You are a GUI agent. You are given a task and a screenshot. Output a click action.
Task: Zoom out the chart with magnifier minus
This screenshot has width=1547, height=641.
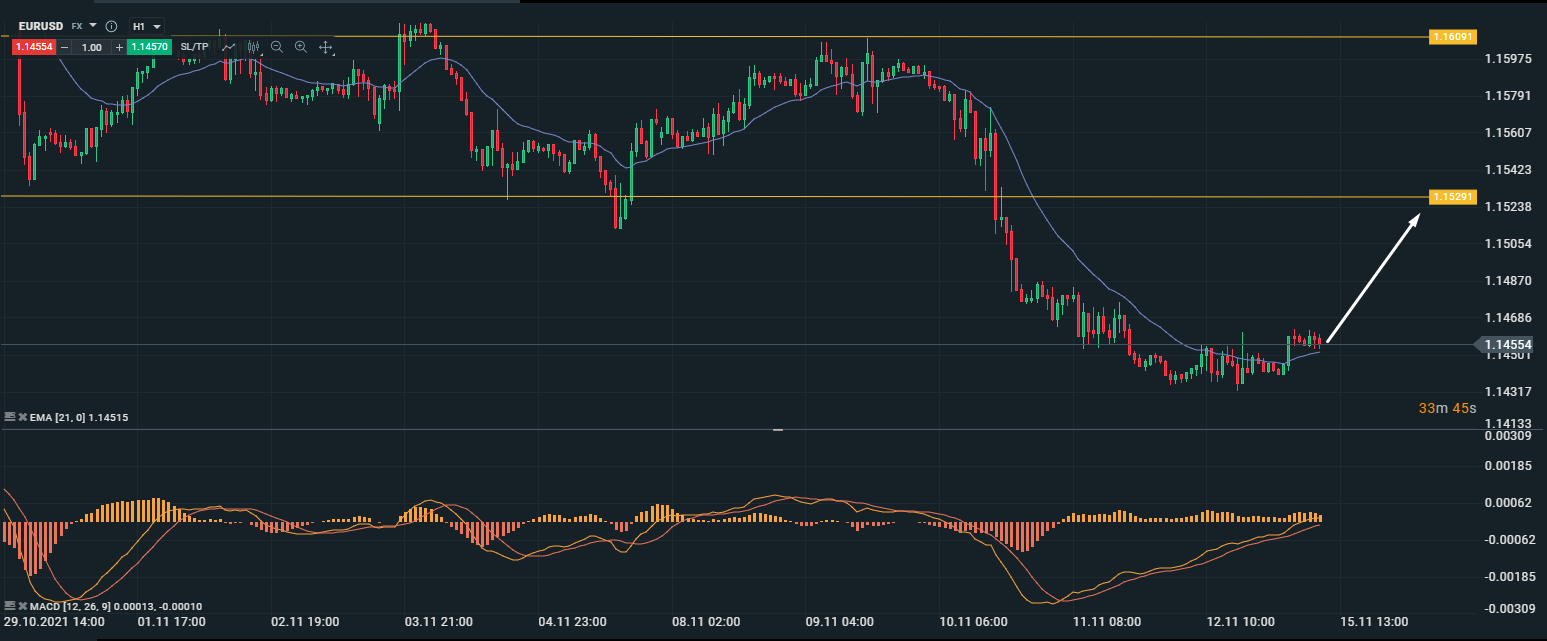click(277, 47)
